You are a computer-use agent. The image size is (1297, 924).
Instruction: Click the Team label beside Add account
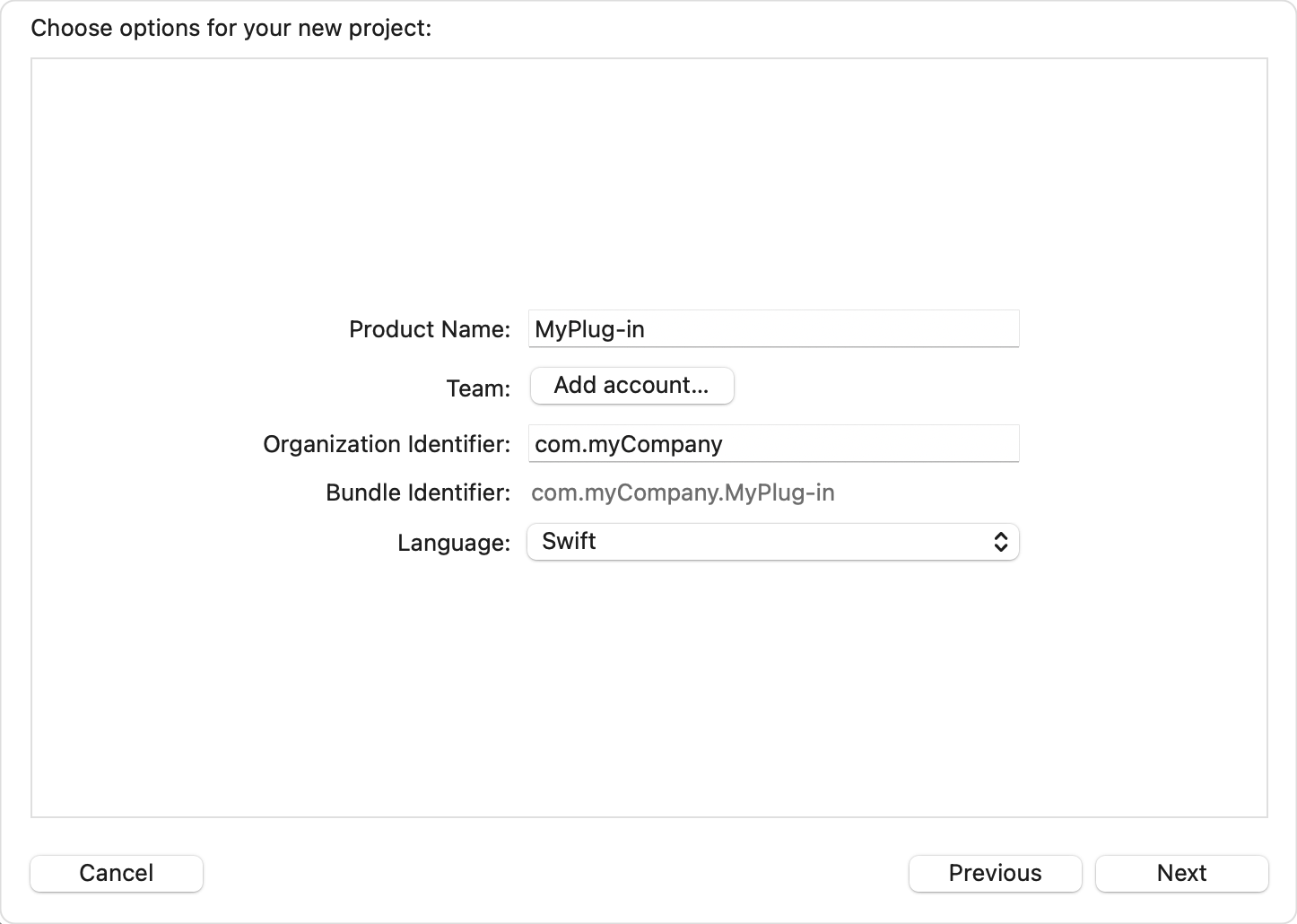click(x=478, y=388)
